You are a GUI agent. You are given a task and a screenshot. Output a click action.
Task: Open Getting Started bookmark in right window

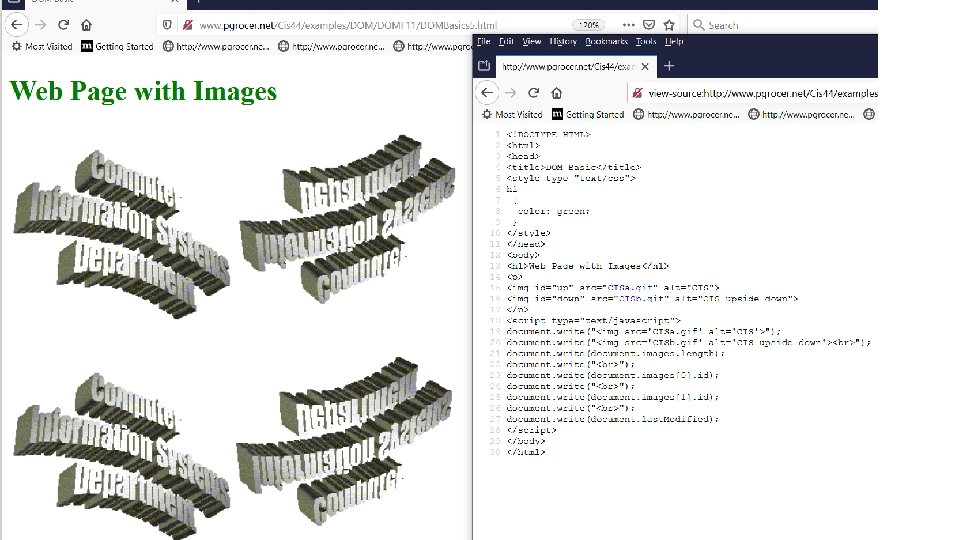pyautogui.click(x=588, y=114)
